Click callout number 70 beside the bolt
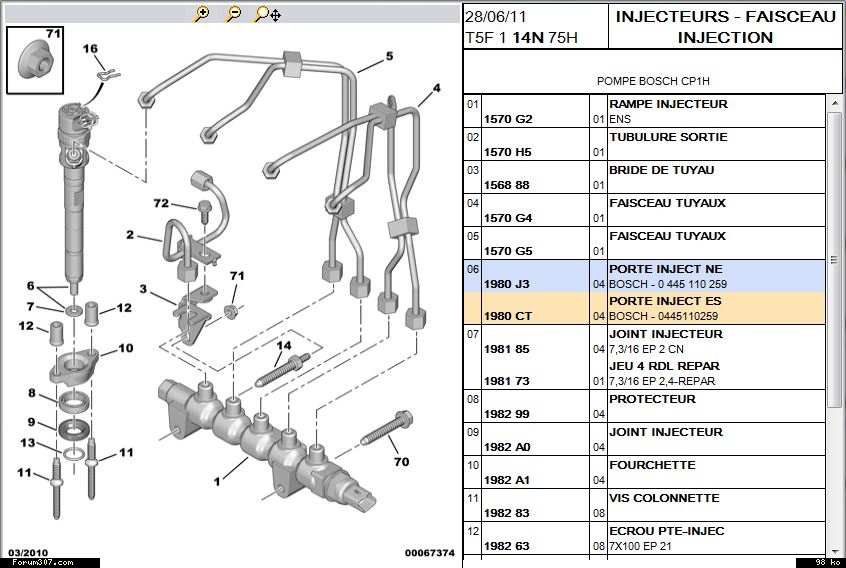The image size is (846, 568). click(402, 462)
